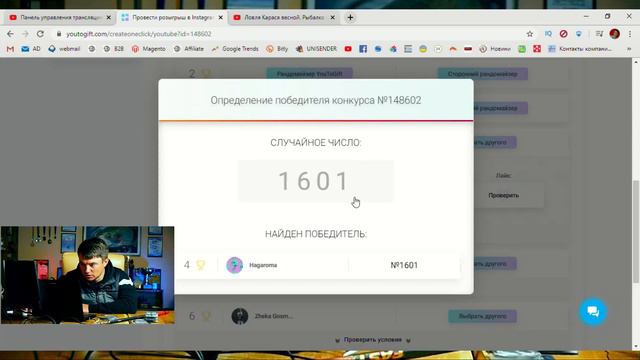Open the blue shield extension icon
640x360 pixels.
[x=579, y=34]
